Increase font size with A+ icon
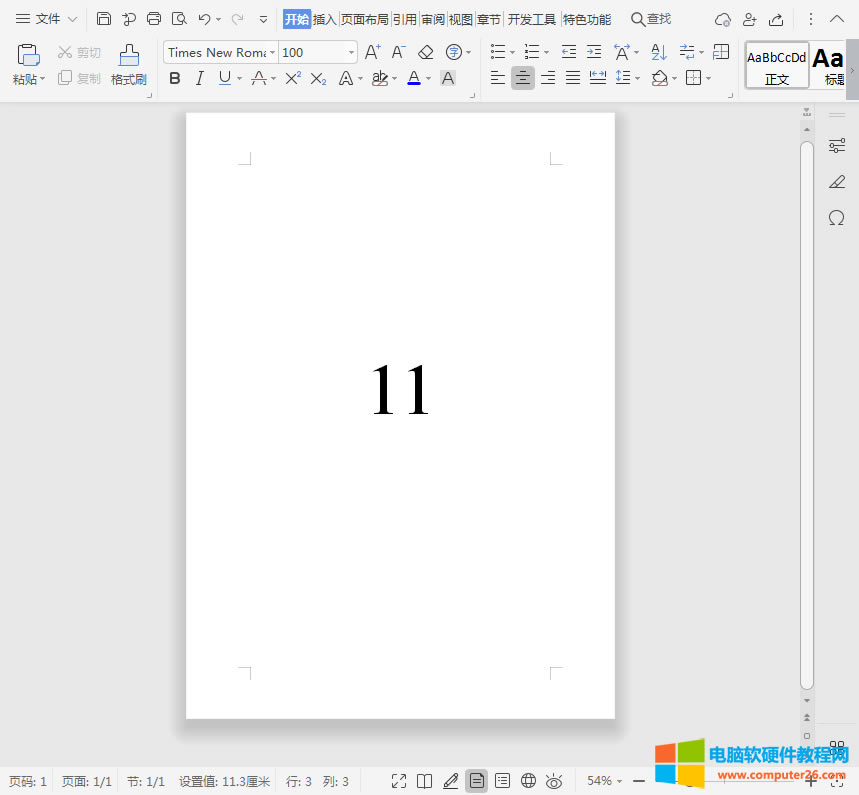Image resolution: width=859 pixels, height=795 pixels. (372, 52)
